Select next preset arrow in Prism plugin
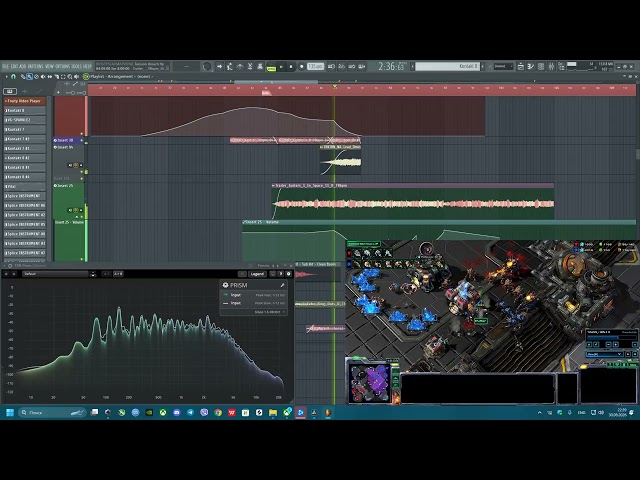 pos(14,274)
